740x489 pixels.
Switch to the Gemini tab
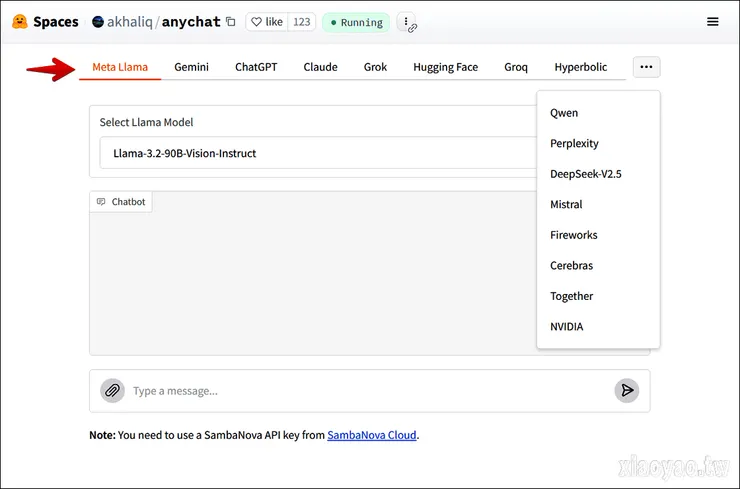click(x=191, y=67)
